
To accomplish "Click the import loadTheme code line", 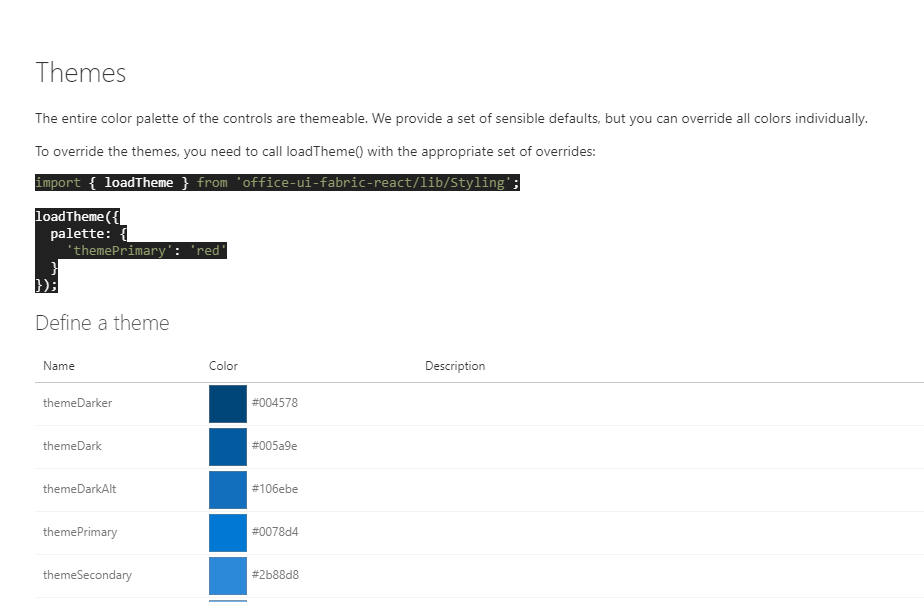I will pos(278,183).
